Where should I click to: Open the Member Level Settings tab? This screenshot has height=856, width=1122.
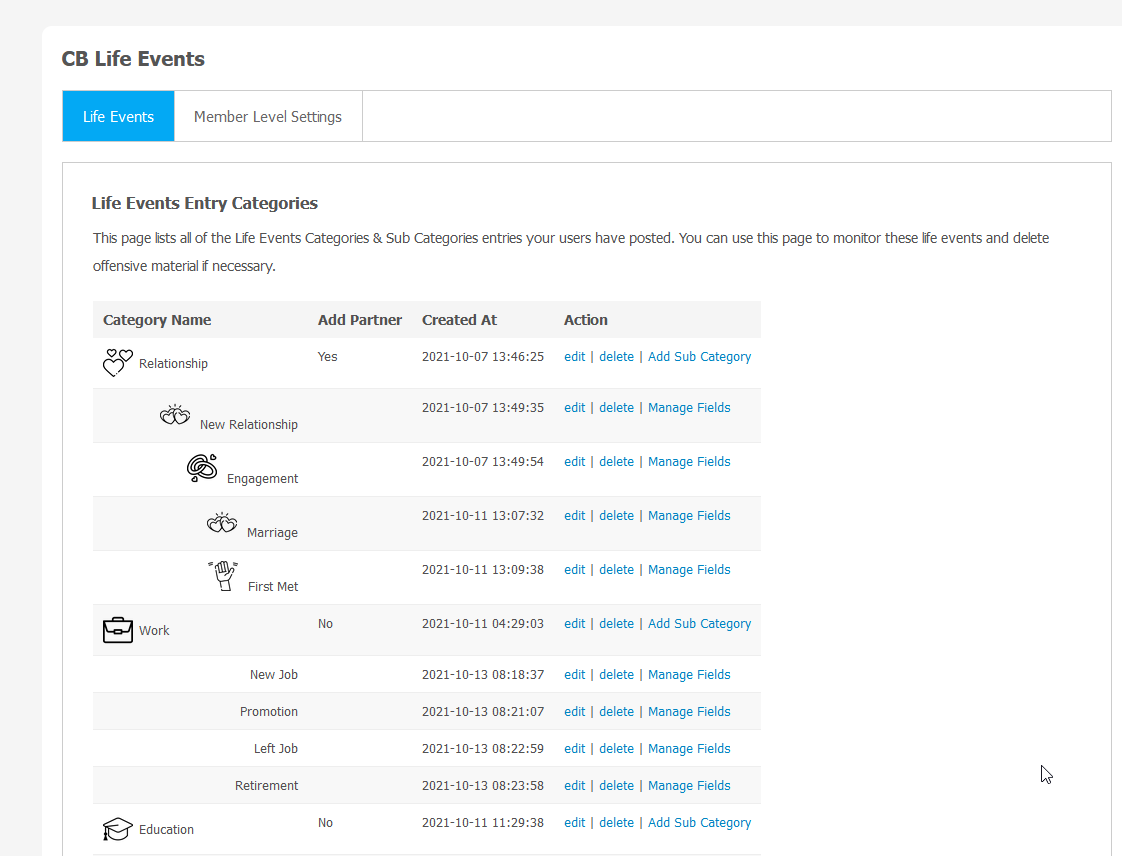coord(268,117)
